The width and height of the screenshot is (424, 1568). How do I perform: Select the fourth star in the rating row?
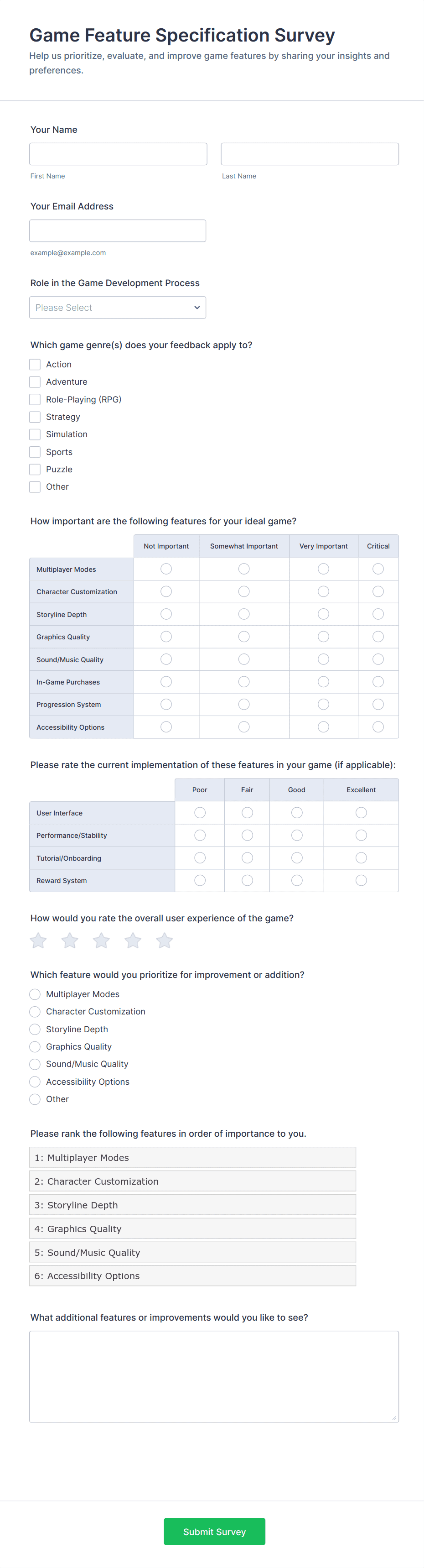tap(133, 941)
